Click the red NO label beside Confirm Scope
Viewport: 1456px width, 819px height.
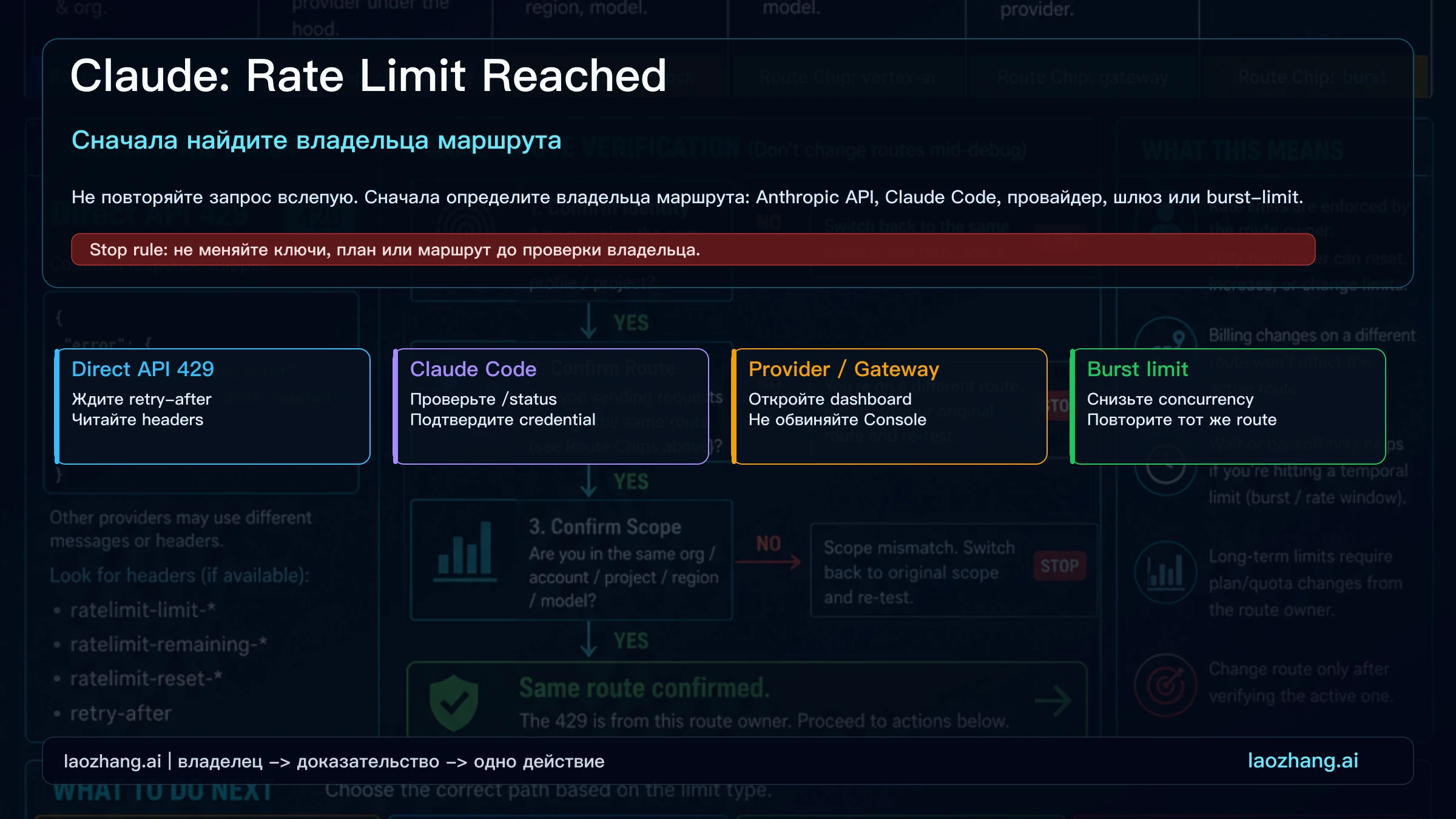pos(768,544)
